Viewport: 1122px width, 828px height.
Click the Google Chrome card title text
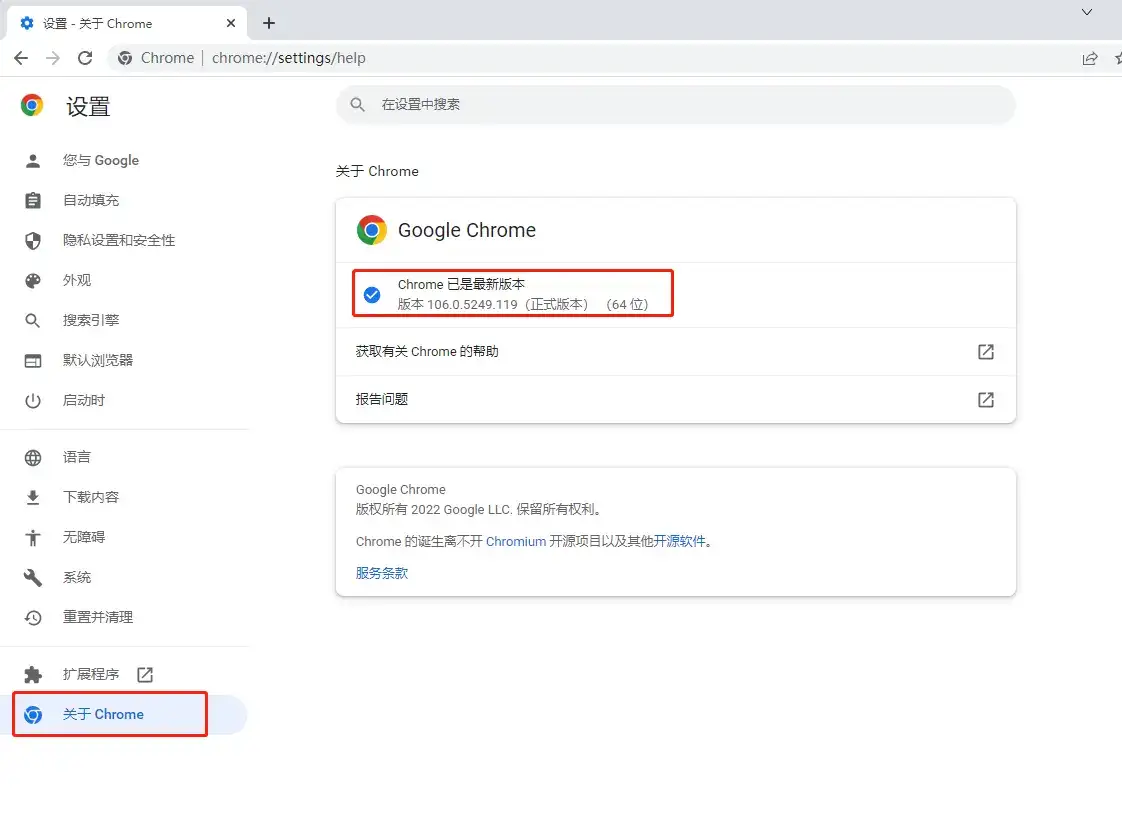[x=467, y=230]
